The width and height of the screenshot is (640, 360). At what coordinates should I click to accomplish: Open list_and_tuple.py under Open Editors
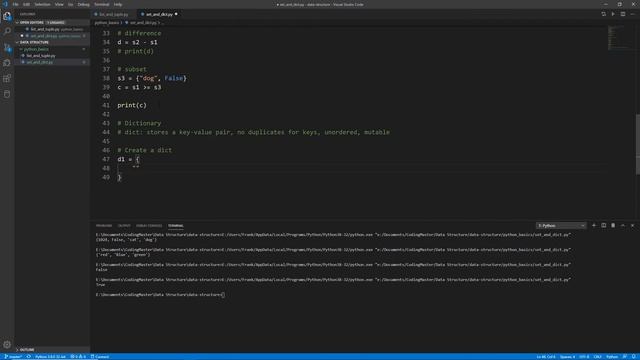(45, 29)
